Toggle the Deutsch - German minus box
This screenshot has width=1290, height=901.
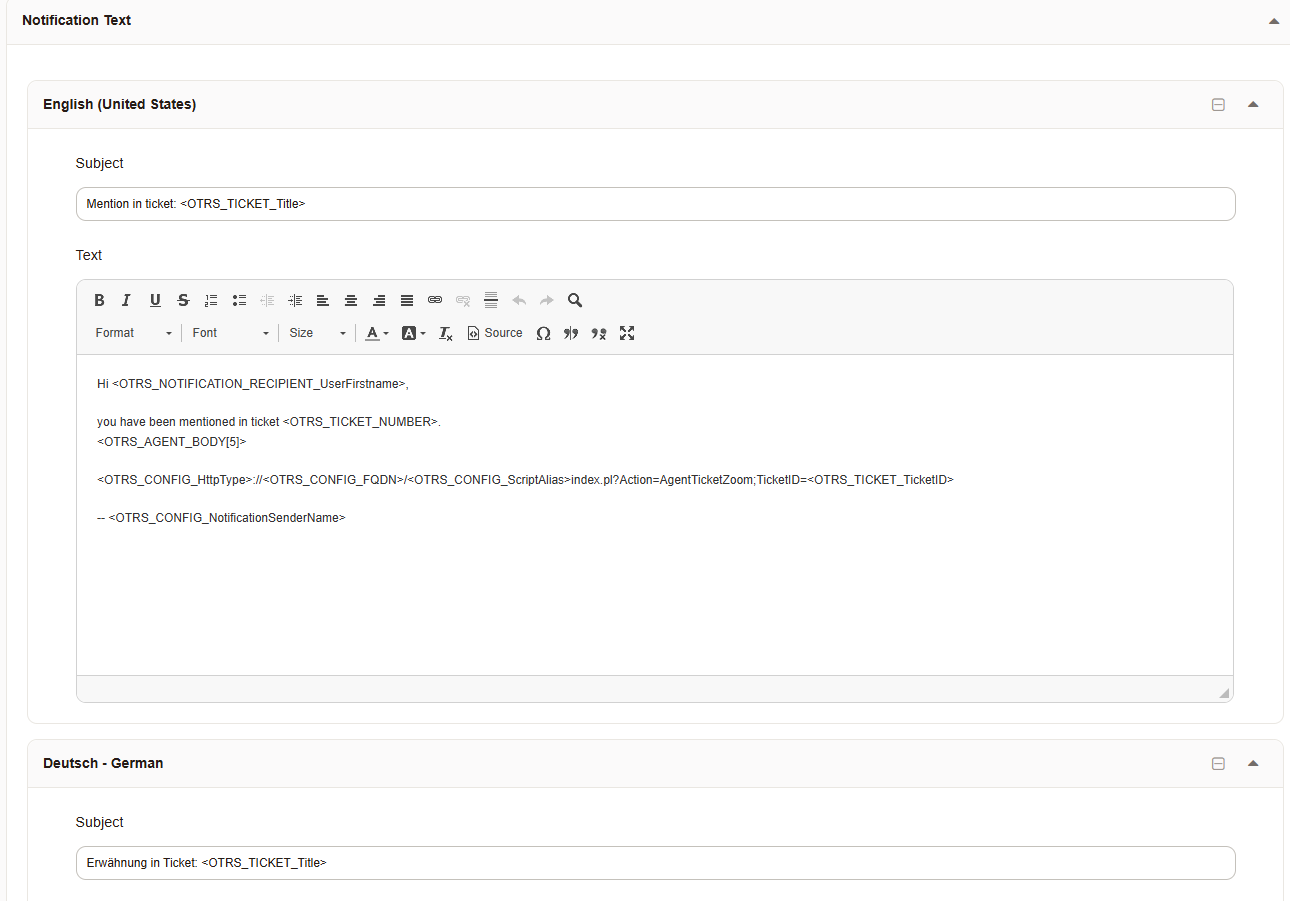[x=1218, y=764]
